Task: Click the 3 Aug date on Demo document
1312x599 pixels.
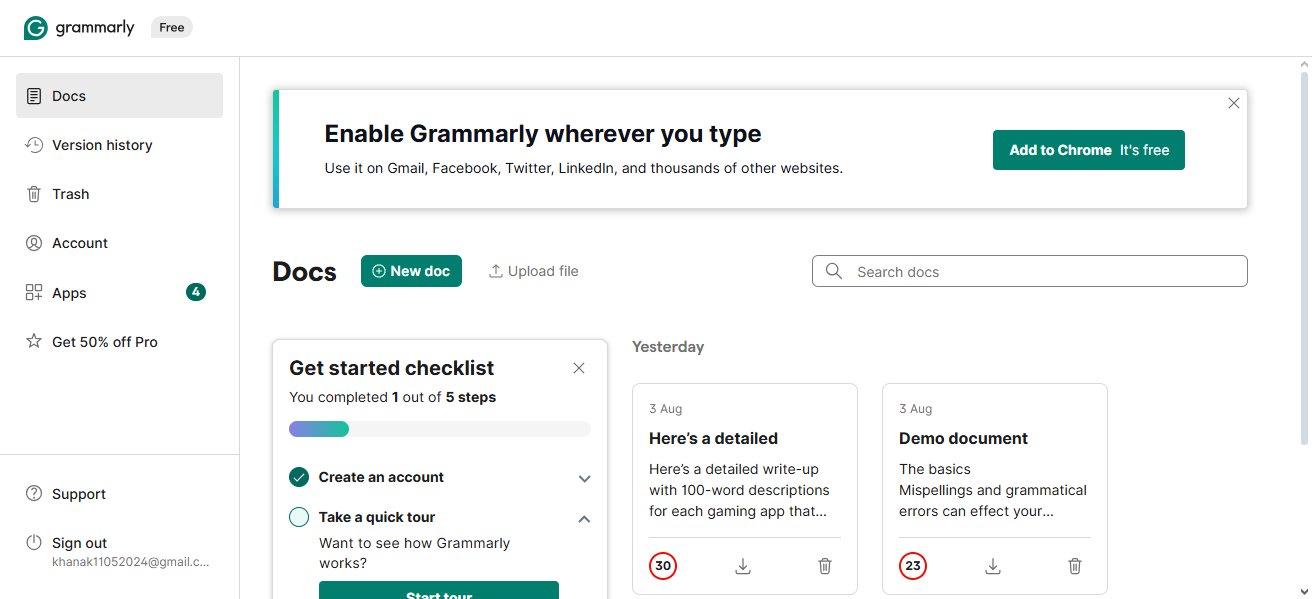Action: point(916,409)
